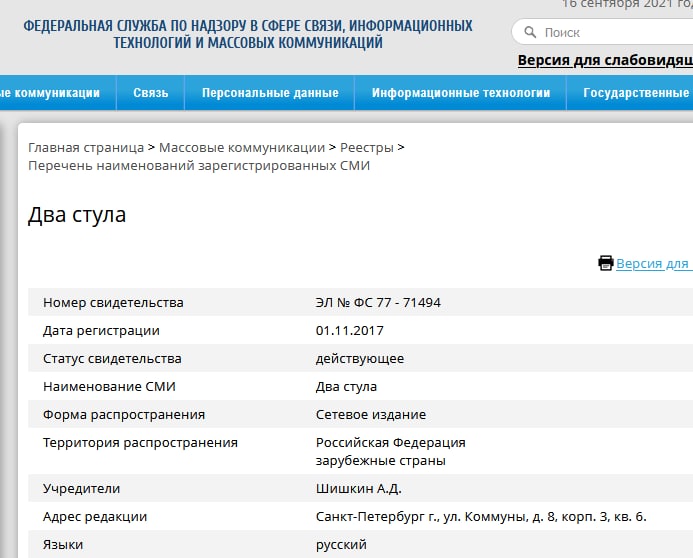Click the value Российская Федерация
Image resolution: width=693 pixels, height=558 pixels.
click(x=391, y=442)
